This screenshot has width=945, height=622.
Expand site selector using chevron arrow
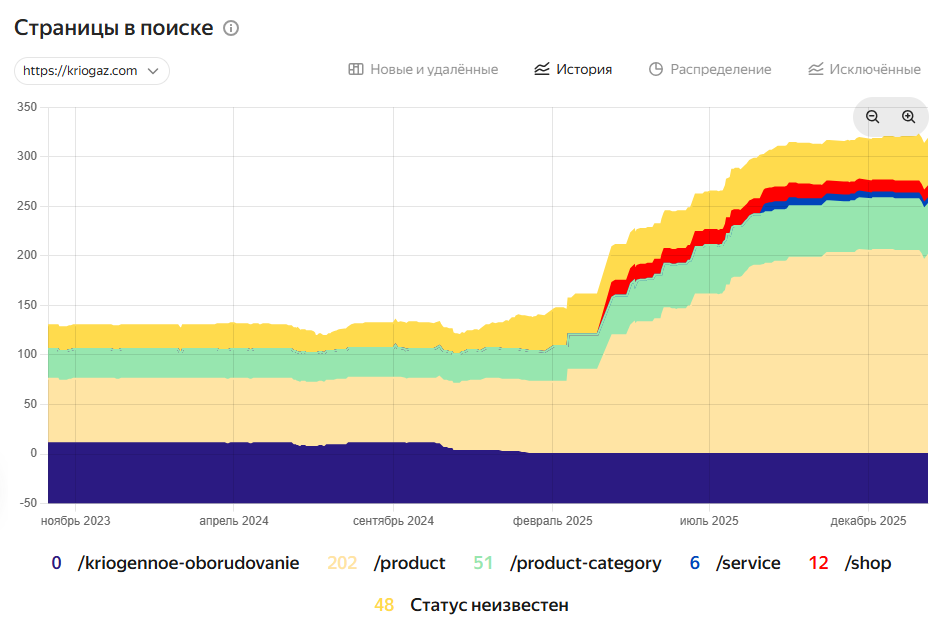[153, 71]
